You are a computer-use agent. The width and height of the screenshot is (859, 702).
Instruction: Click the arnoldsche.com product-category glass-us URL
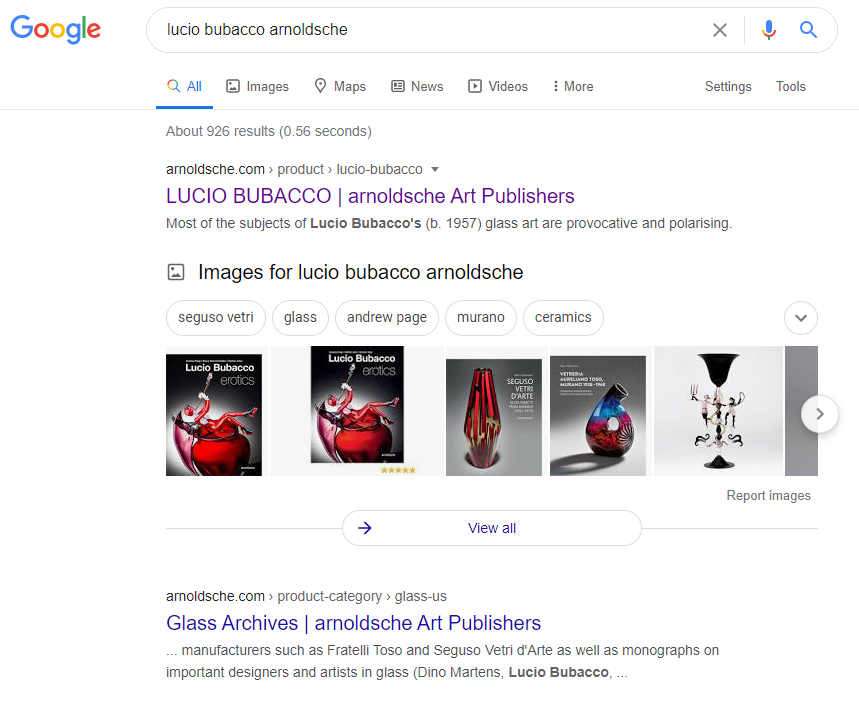pyautogui.click(x=306, y=596)
